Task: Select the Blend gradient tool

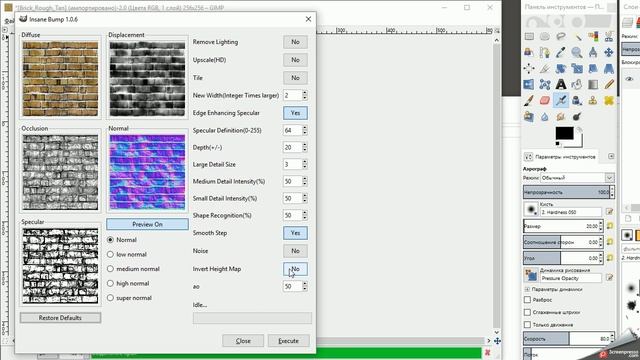Action: (x=593, y=84)
